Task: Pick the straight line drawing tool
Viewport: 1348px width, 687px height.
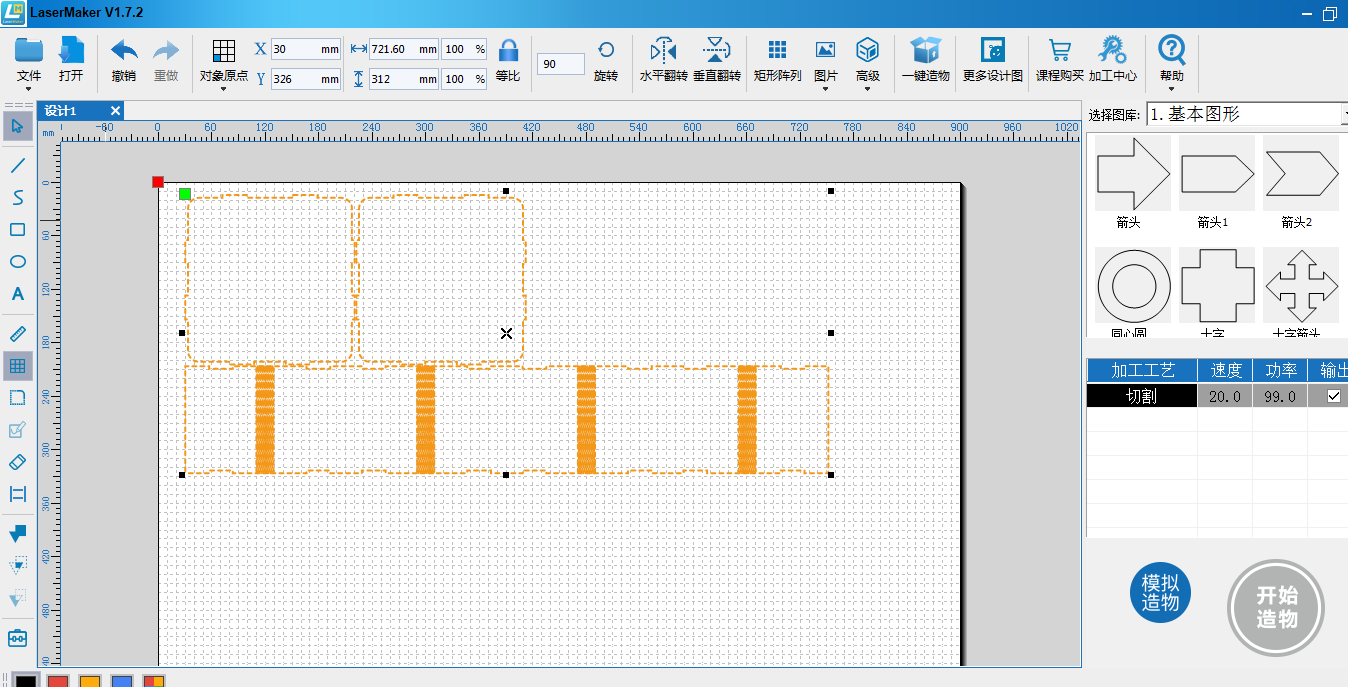Action: coord(17,165)
